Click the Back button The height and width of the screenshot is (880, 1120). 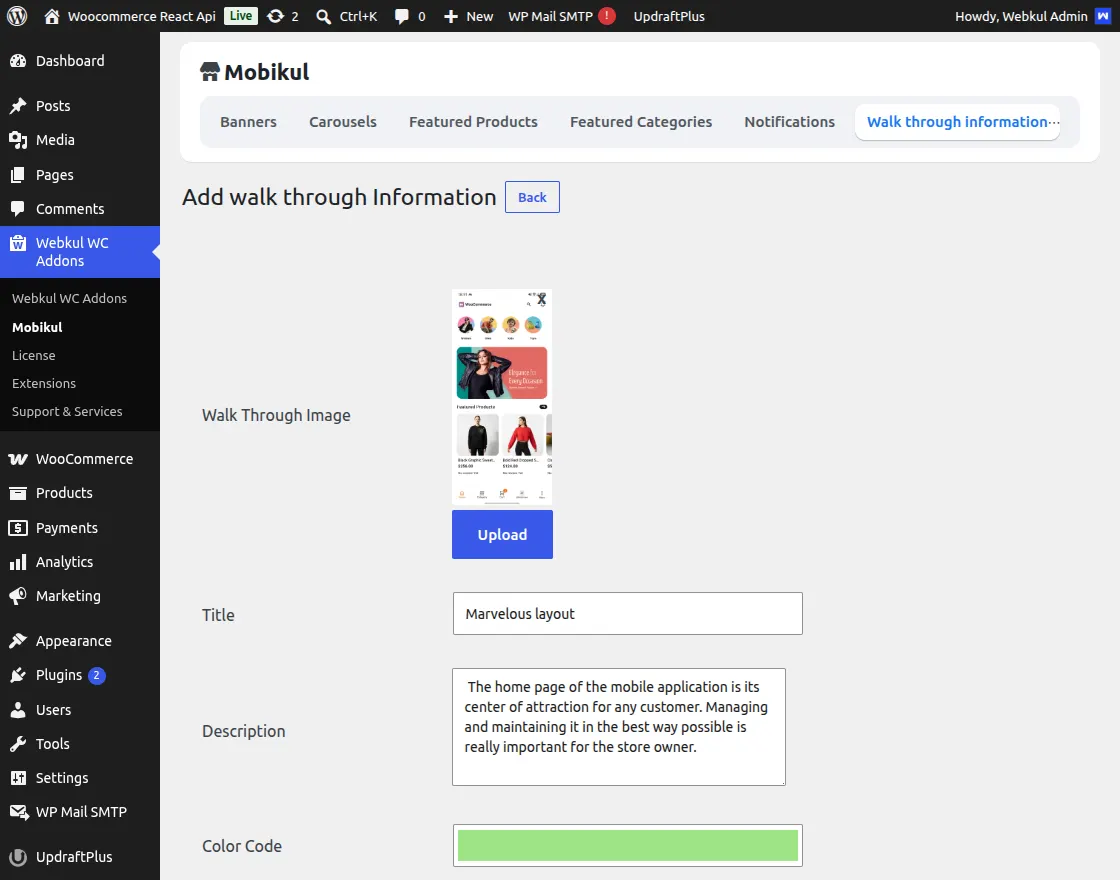coord(532,197)
